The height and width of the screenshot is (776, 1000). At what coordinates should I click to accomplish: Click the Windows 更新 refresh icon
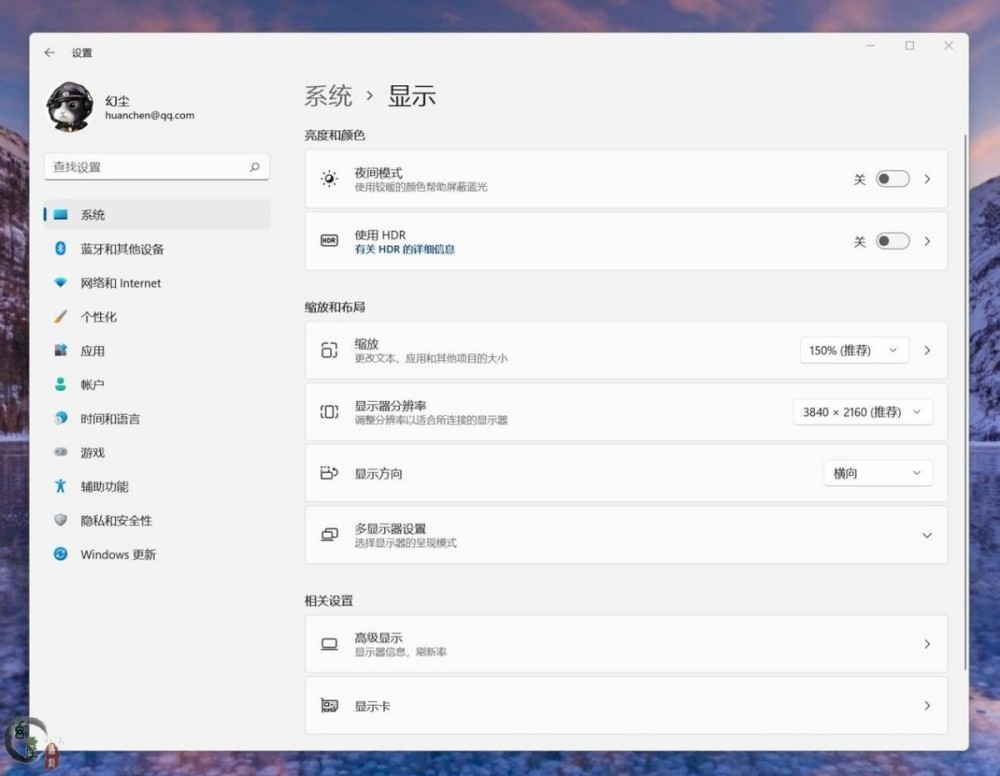click(x=61, y=553)
